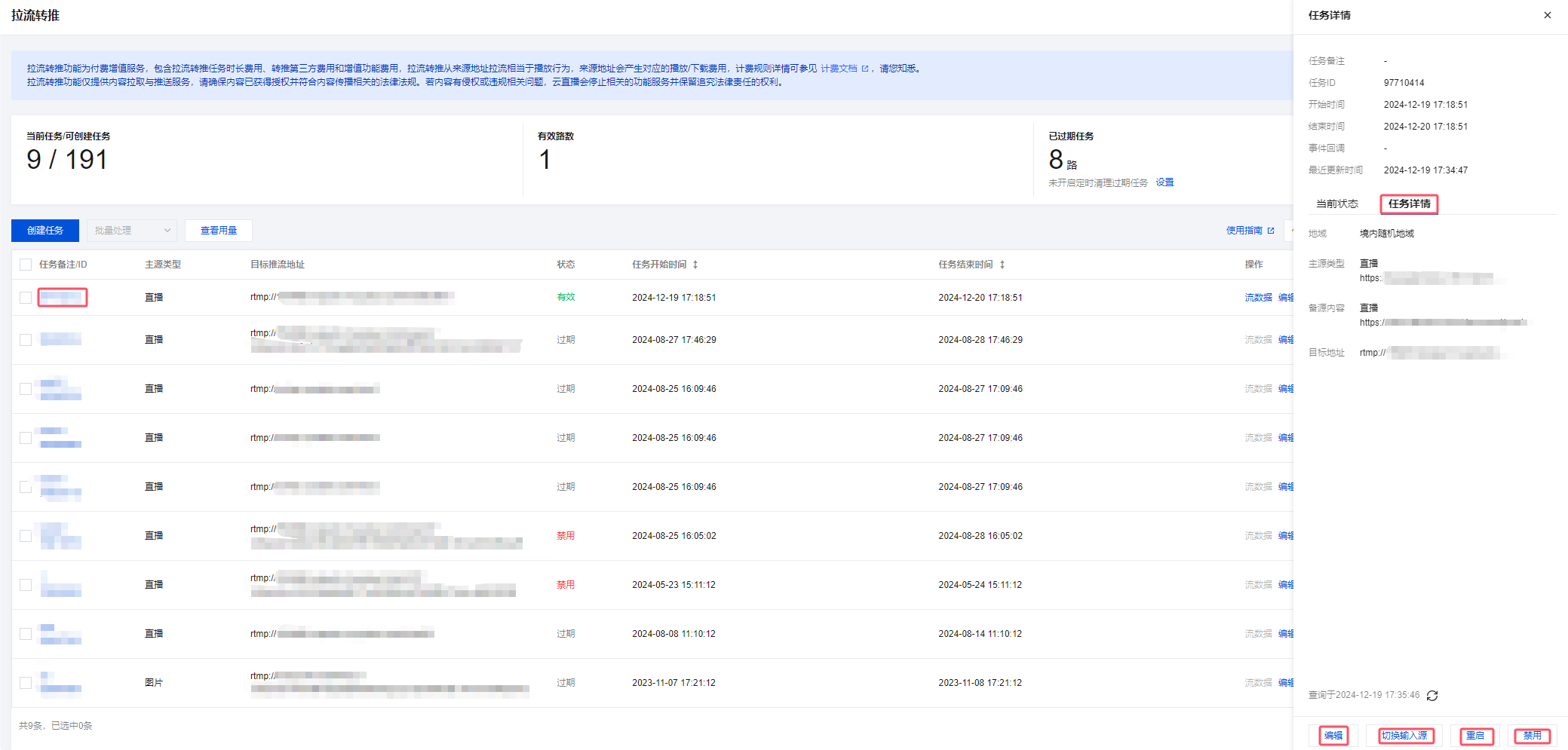
Task: Expand the 批量处理 dropdown
Action: tap(132, 231)
